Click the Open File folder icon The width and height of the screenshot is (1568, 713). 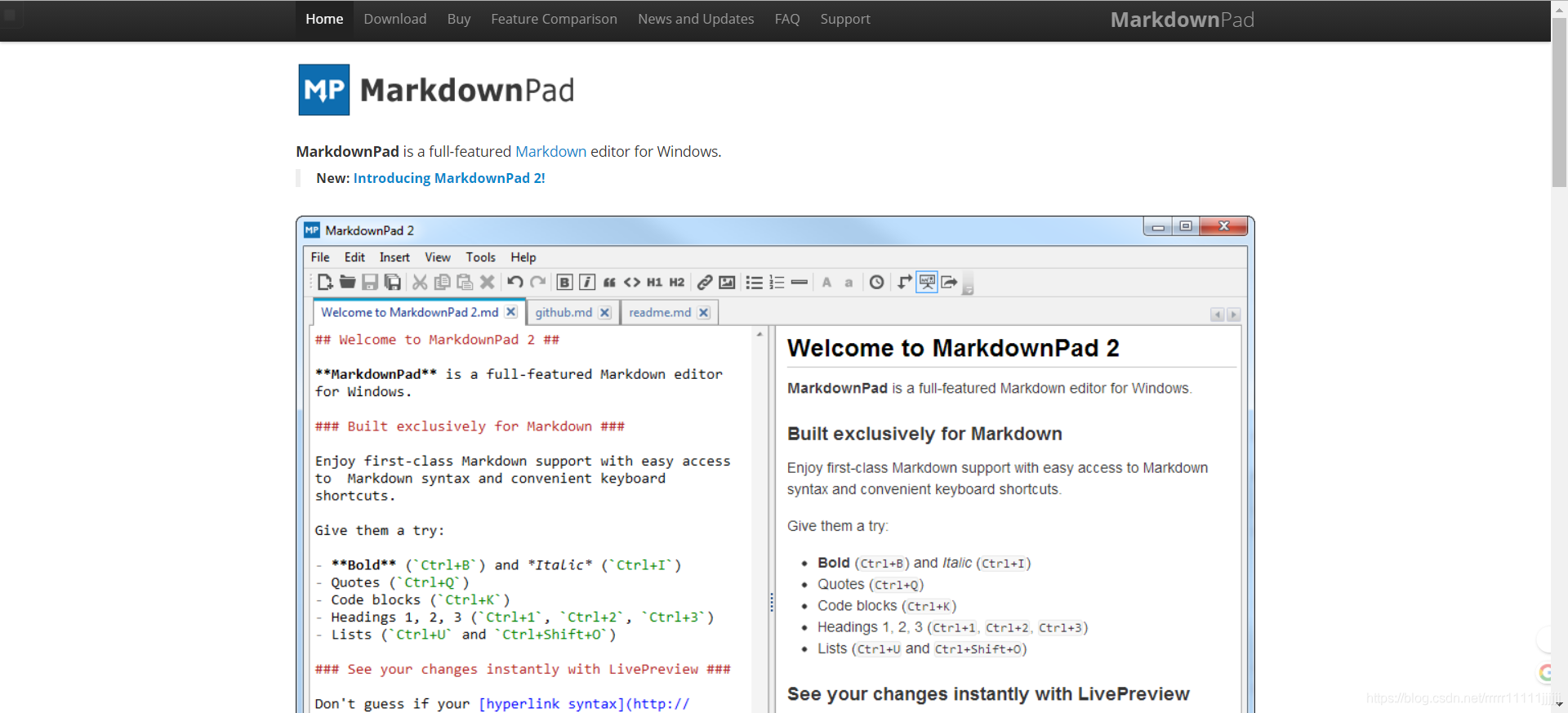[x=347, y=283]
